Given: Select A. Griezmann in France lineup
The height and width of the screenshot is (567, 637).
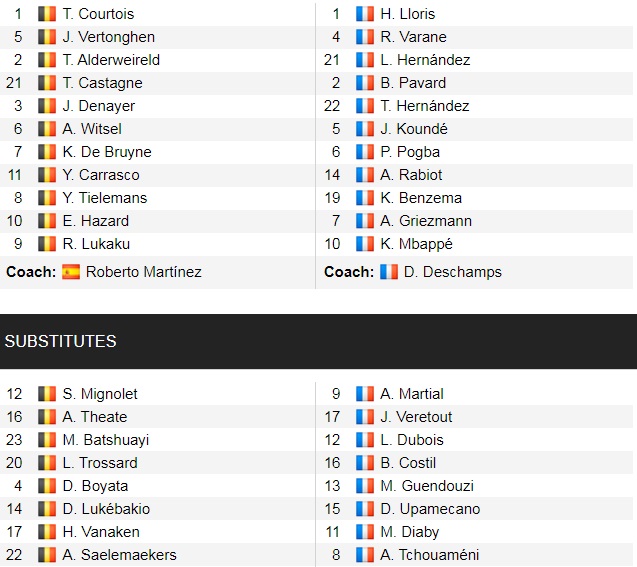Looking at the screenshot, I should [x=426, y=221].
